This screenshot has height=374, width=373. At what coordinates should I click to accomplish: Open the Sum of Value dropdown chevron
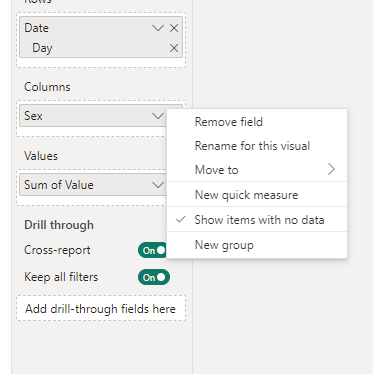158,185
